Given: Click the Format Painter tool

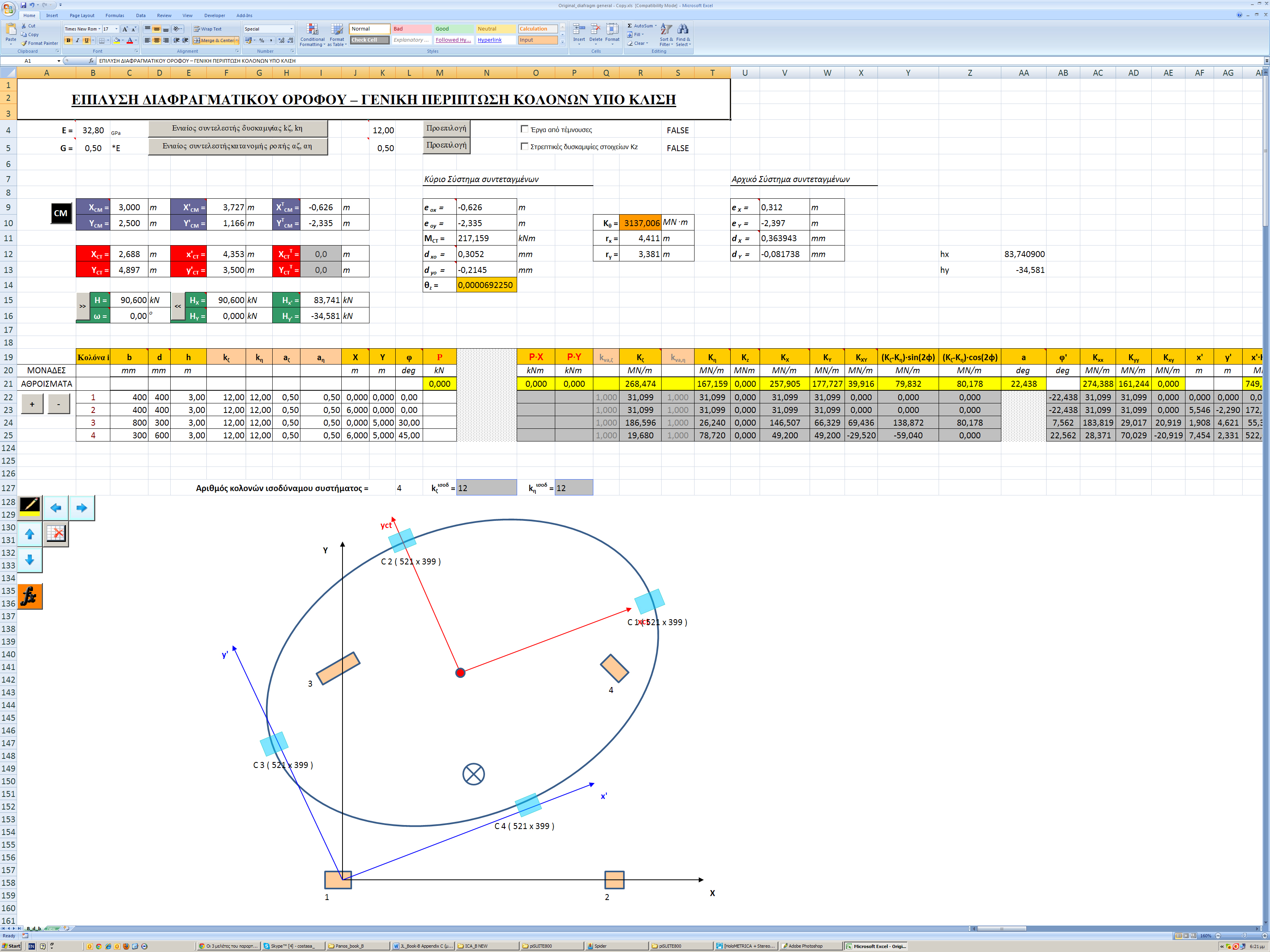Looking at the screenshot, I should (40, 44).
